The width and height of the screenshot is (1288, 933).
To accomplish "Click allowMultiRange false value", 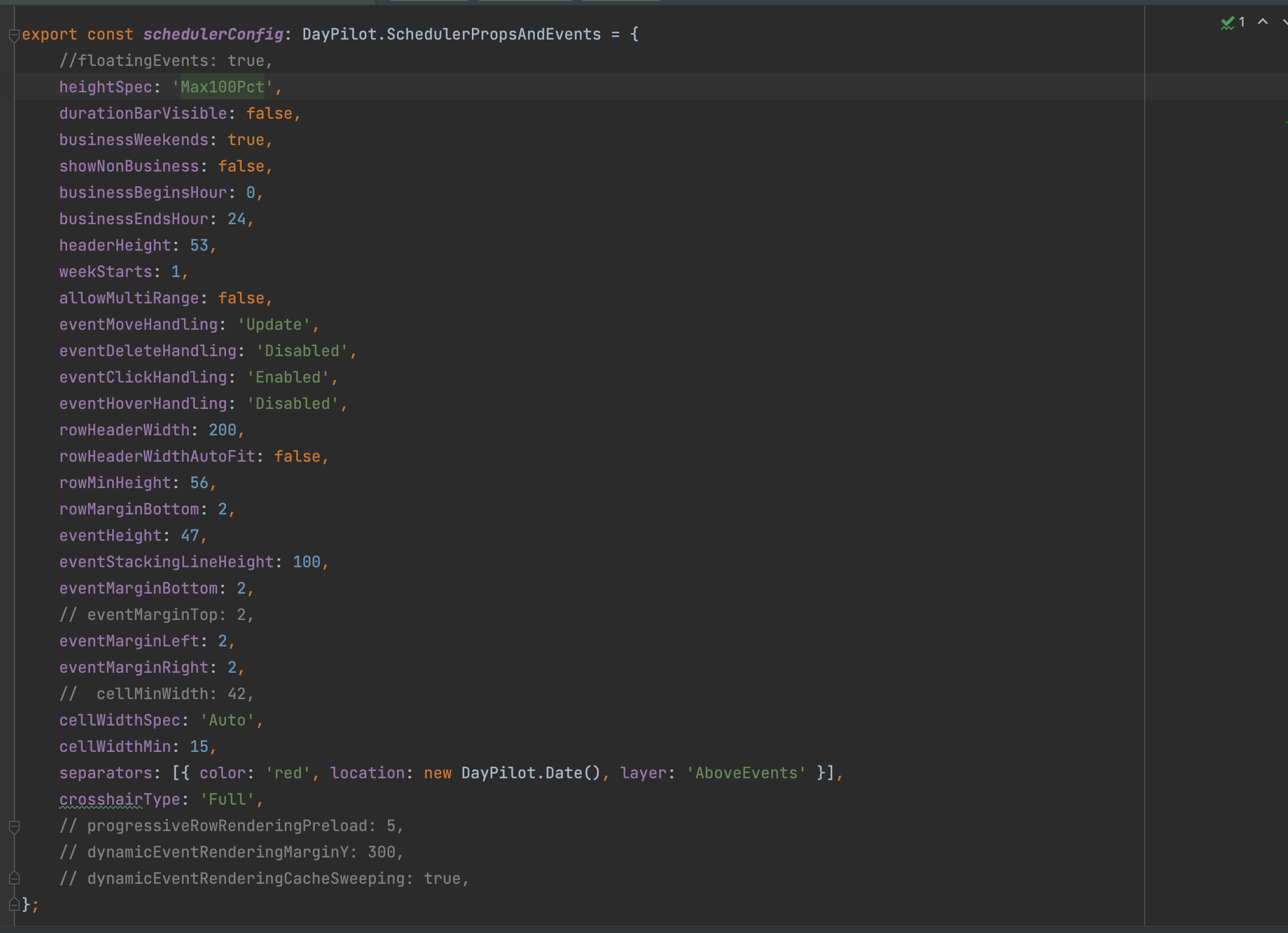I will [x=241, y=298].
